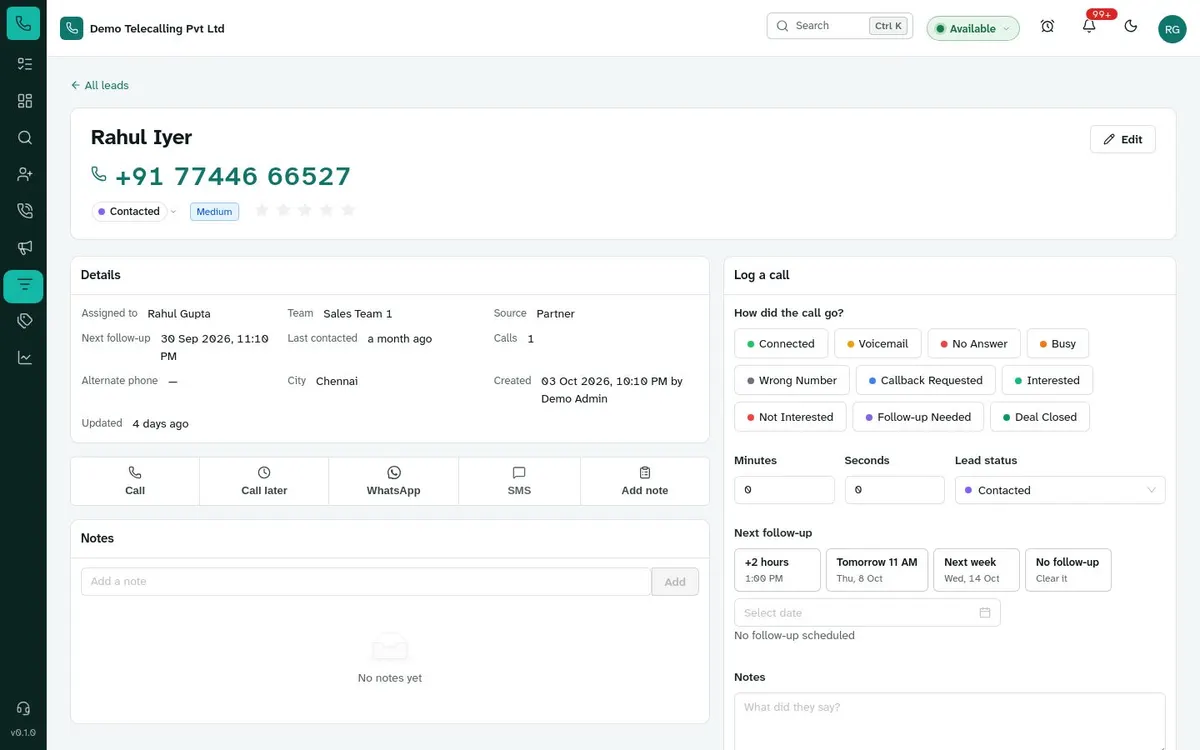
Task: Open the line chart icon in sidebar
Action: (x=25, y=357)
